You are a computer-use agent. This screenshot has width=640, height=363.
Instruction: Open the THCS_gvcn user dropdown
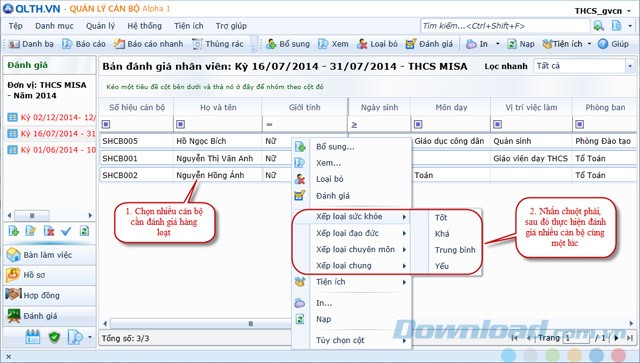(602, 11)
